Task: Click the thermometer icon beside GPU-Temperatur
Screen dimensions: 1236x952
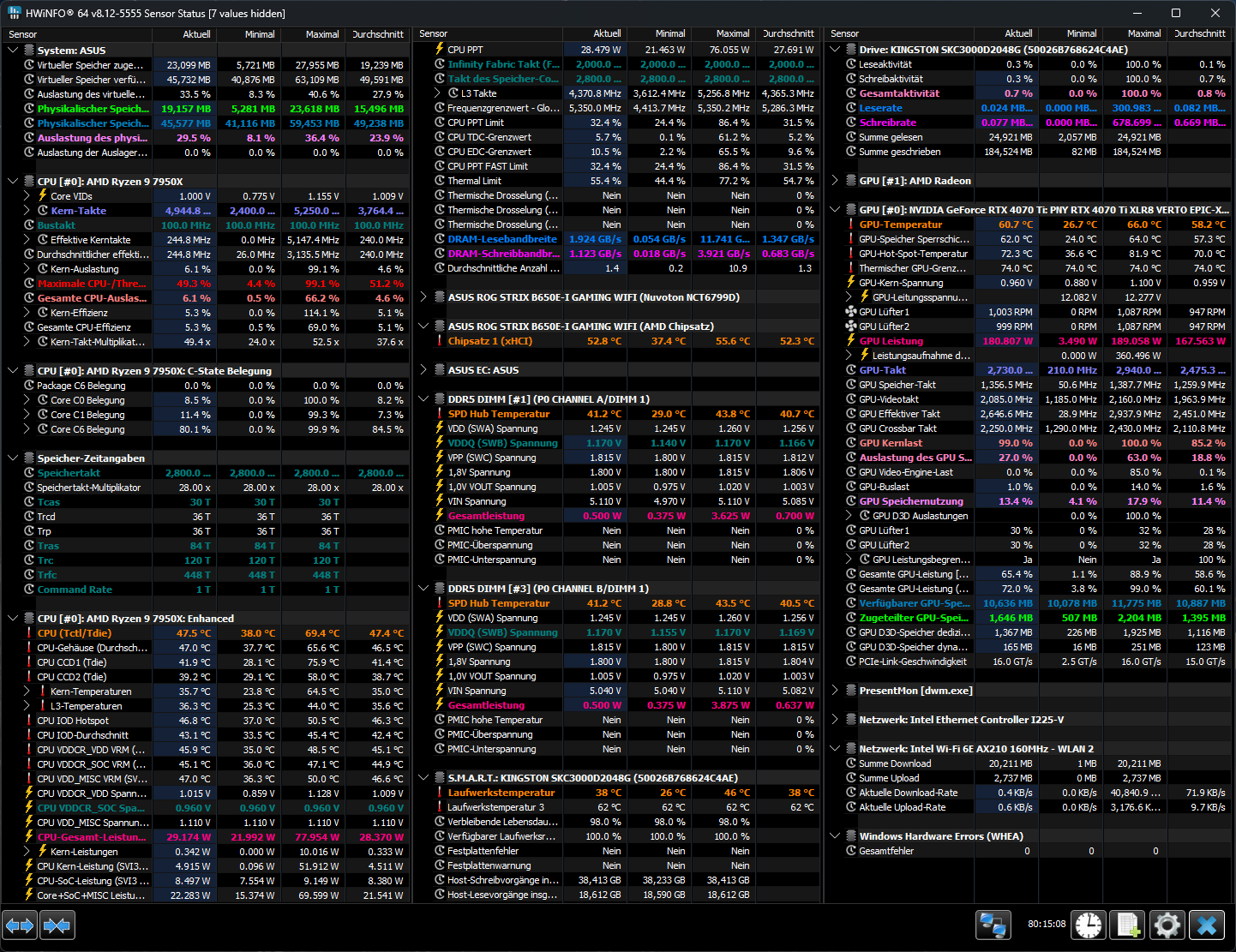Action: 851,225
